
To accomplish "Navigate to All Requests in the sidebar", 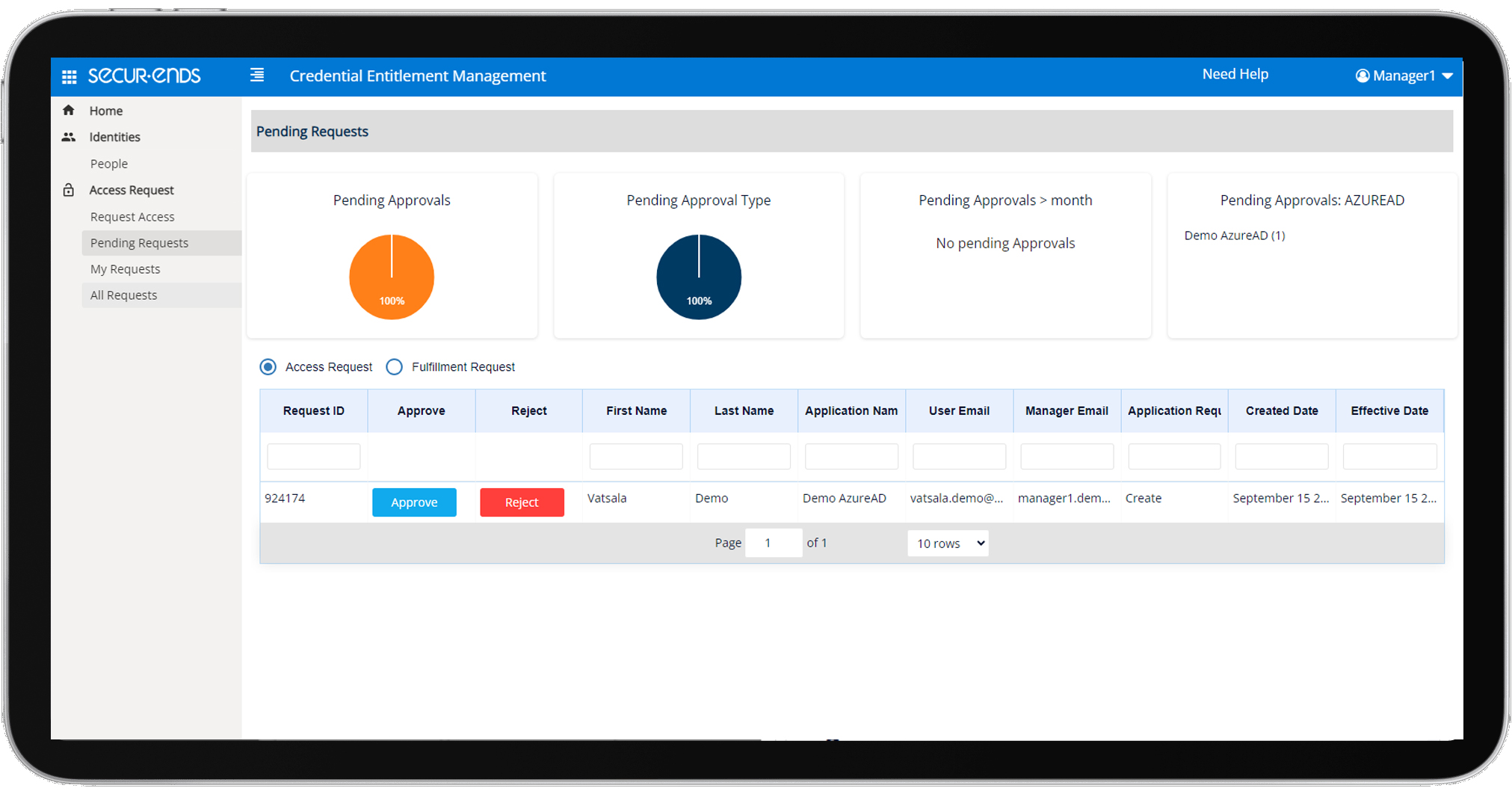I will point(123,295).
